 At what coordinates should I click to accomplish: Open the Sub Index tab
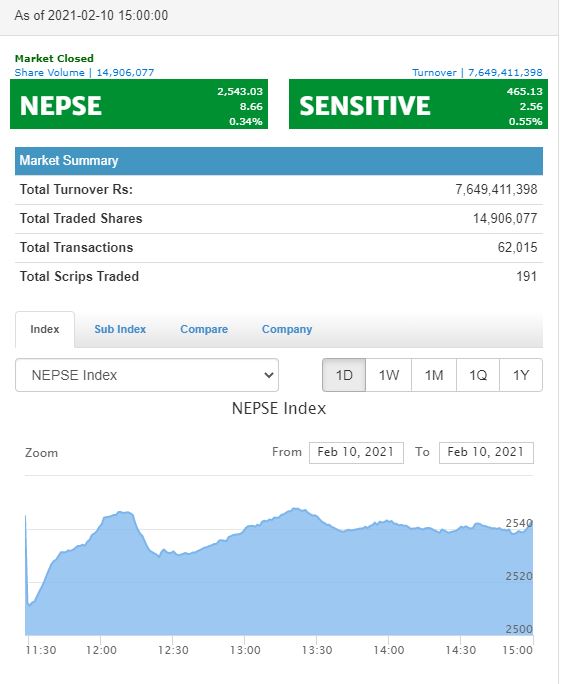click(x=120, y=329)
